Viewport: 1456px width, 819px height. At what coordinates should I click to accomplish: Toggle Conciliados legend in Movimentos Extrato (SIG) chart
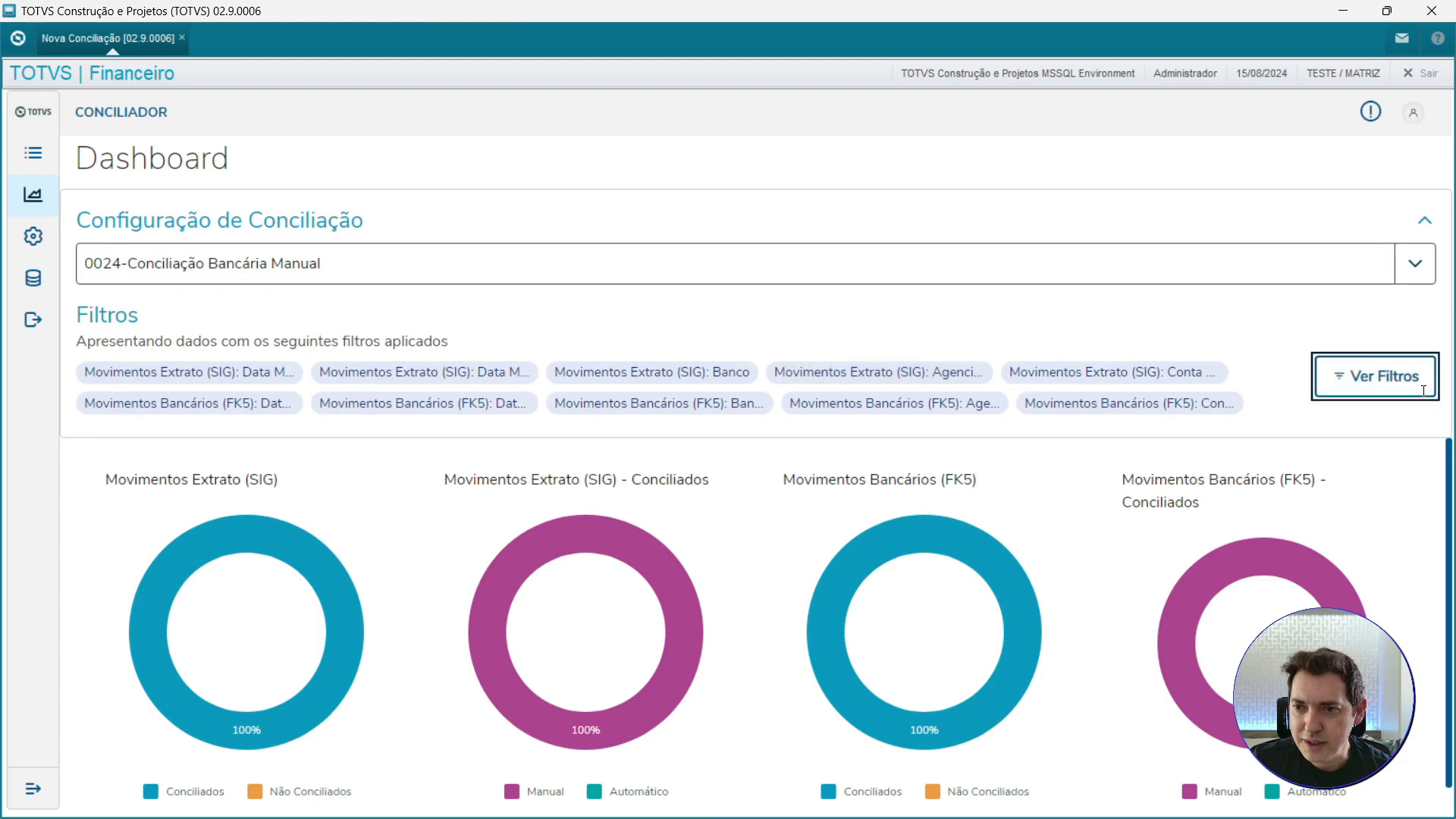184,792
